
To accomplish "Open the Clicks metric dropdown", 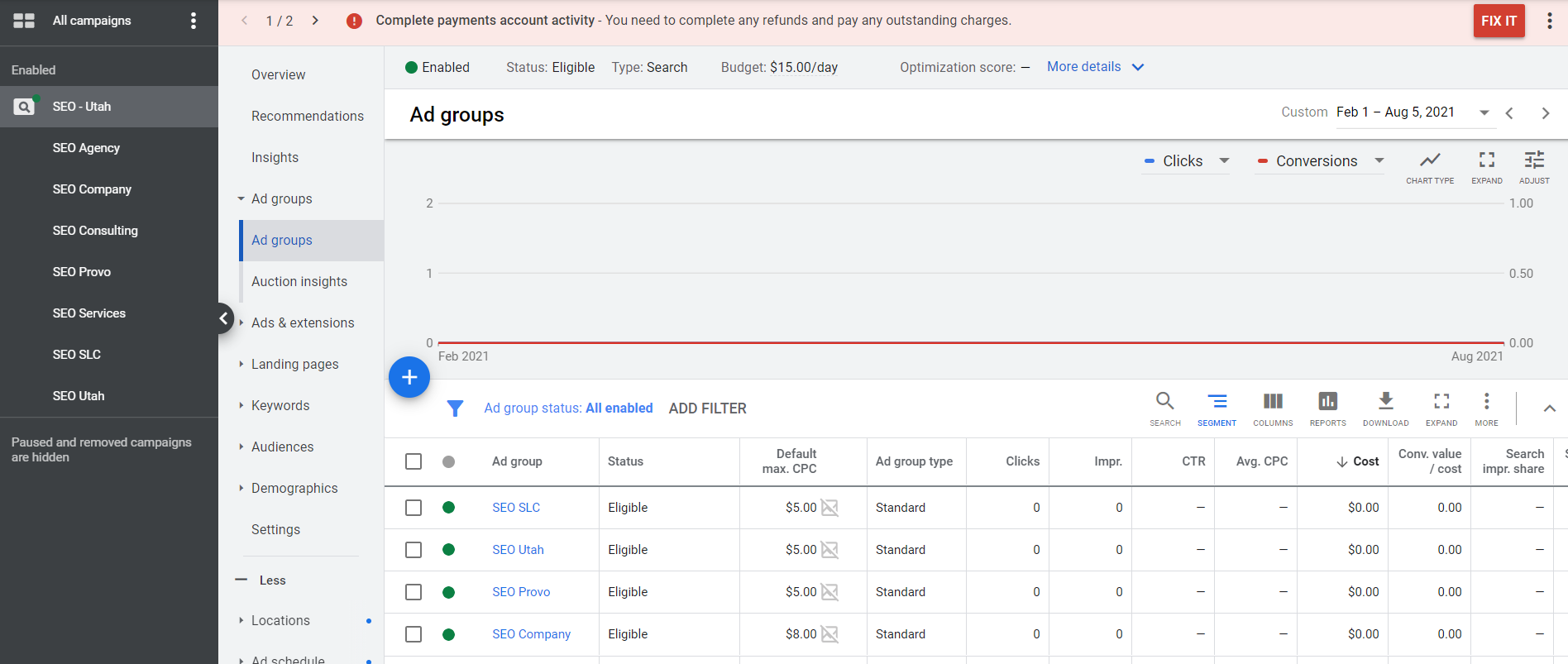I will (x=1224, y=160).
